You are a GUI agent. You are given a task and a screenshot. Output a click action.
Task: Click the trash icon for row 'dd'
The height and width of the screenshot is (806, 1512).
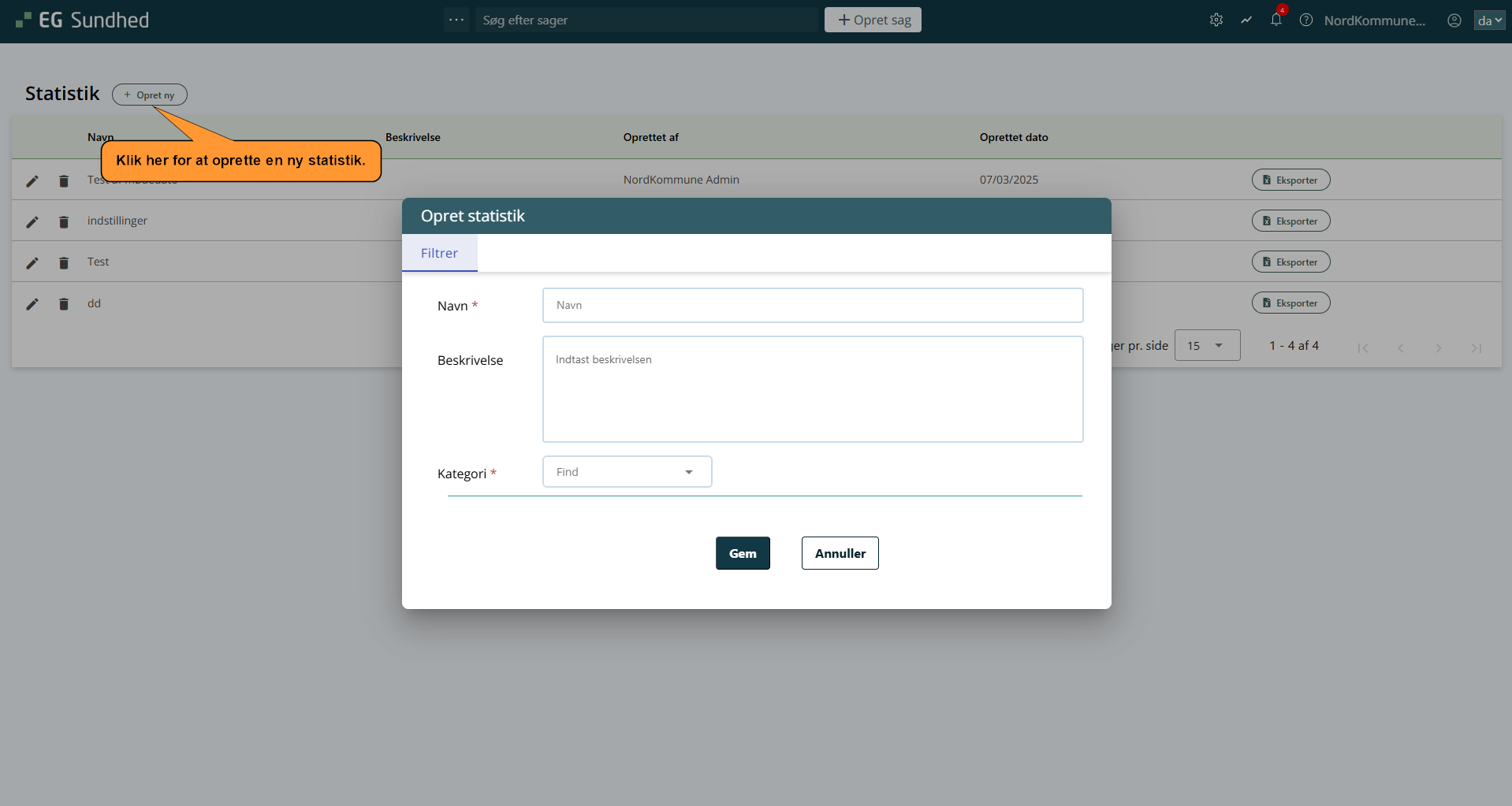[x=64, y=304]
